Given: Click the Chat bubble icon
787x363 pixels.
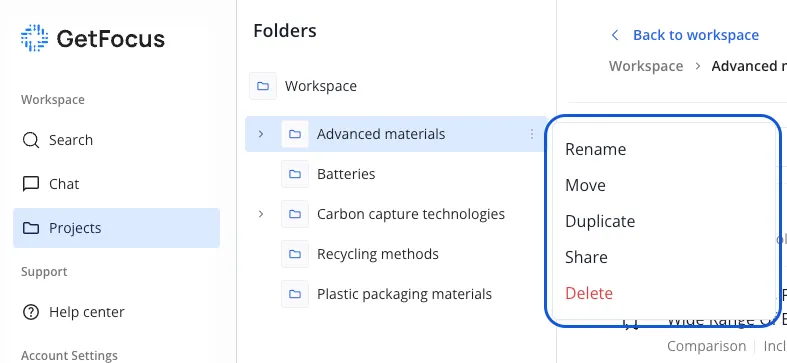Looking at the screenshot, I should (x=31, y=184).
